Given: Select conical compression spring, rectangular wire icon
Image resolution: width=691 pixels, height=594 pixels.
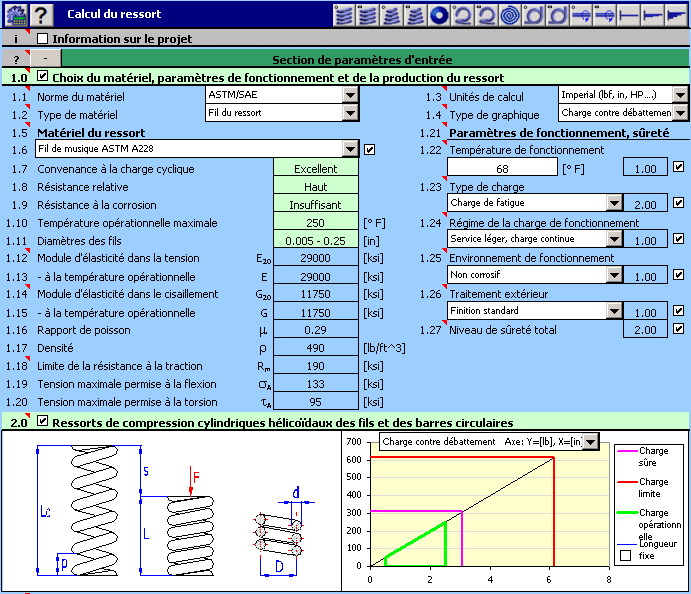Looking at the screenshot, I should 416,15.
